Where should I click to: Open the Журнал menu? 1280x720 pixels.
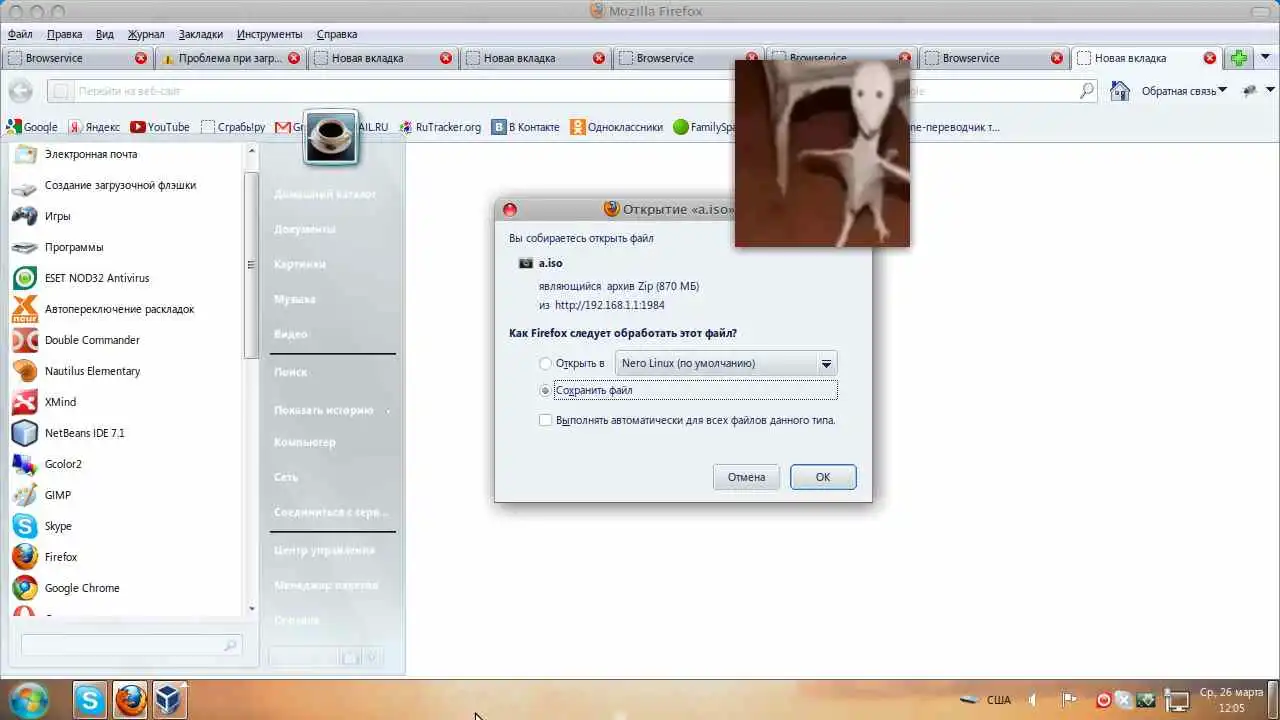[x=146, y=34]
